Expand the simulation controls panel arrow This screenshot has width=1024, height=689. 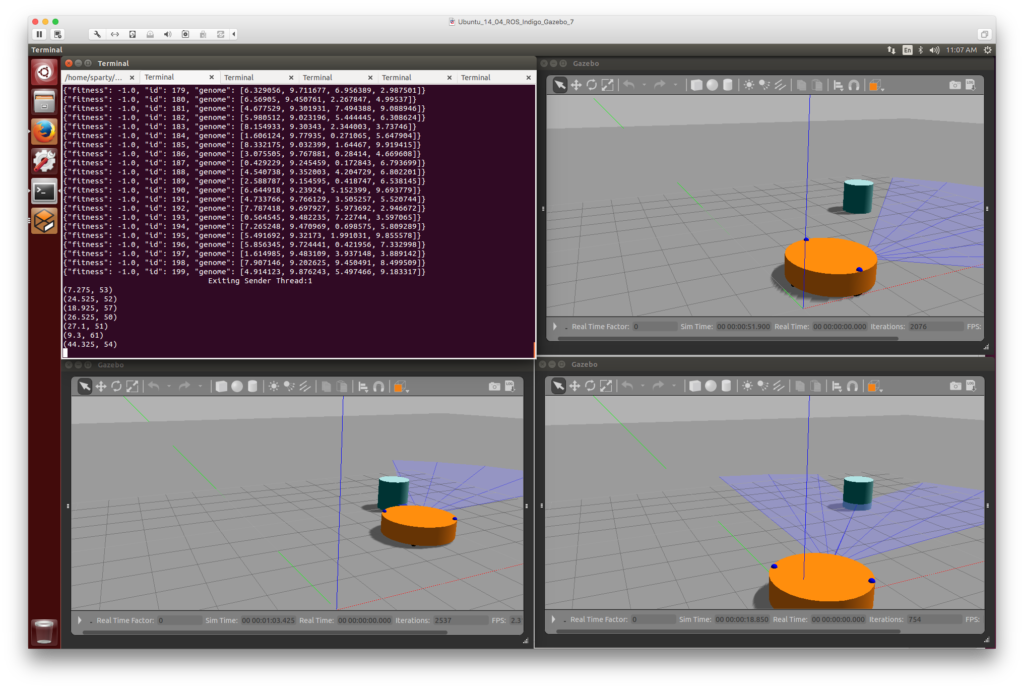555,326
